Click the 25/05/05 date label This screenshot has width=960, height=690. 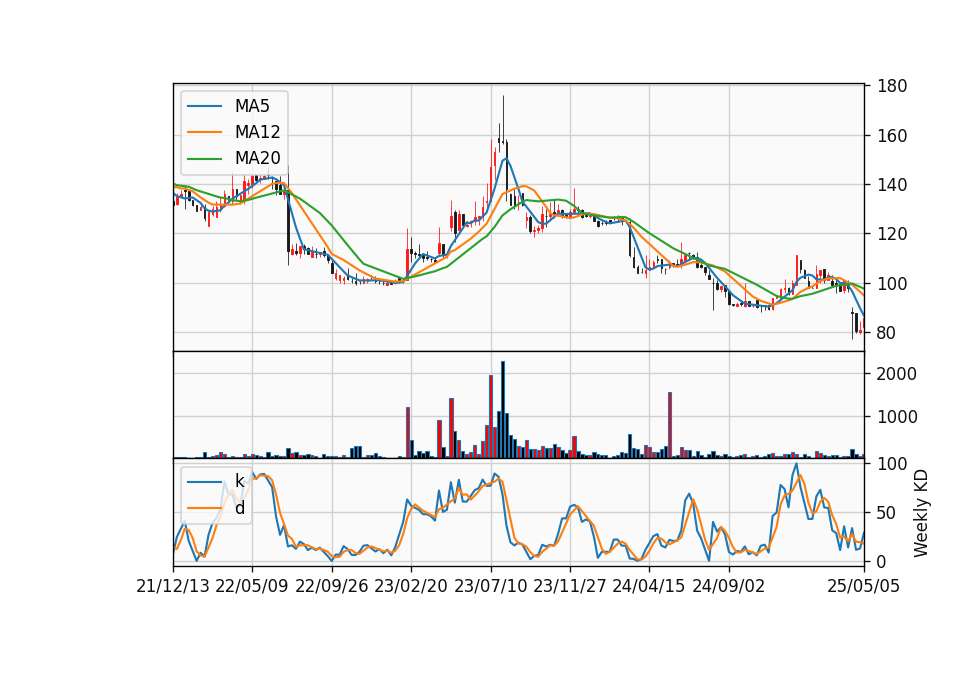tap(864, 586)
